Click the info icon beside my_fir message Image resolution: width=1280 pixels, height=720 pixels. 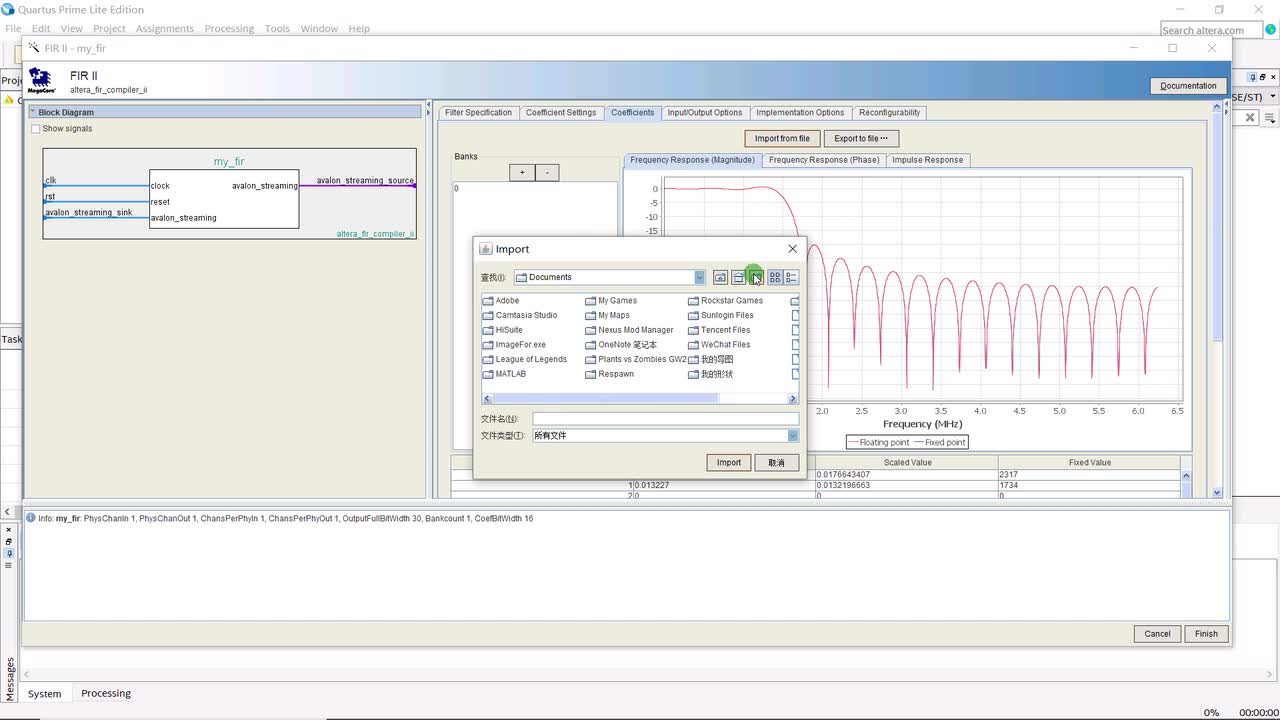31,518
